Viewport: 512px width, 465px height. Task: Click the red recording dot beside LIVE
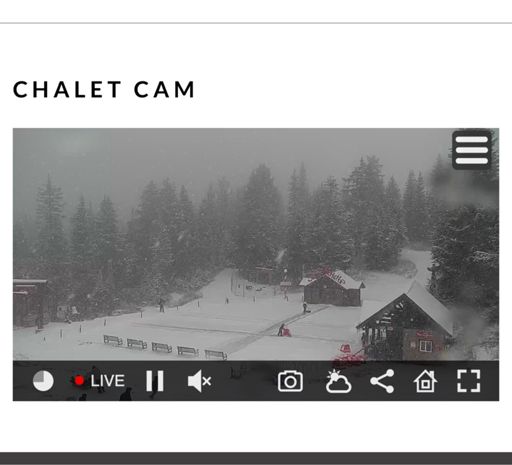79,381
